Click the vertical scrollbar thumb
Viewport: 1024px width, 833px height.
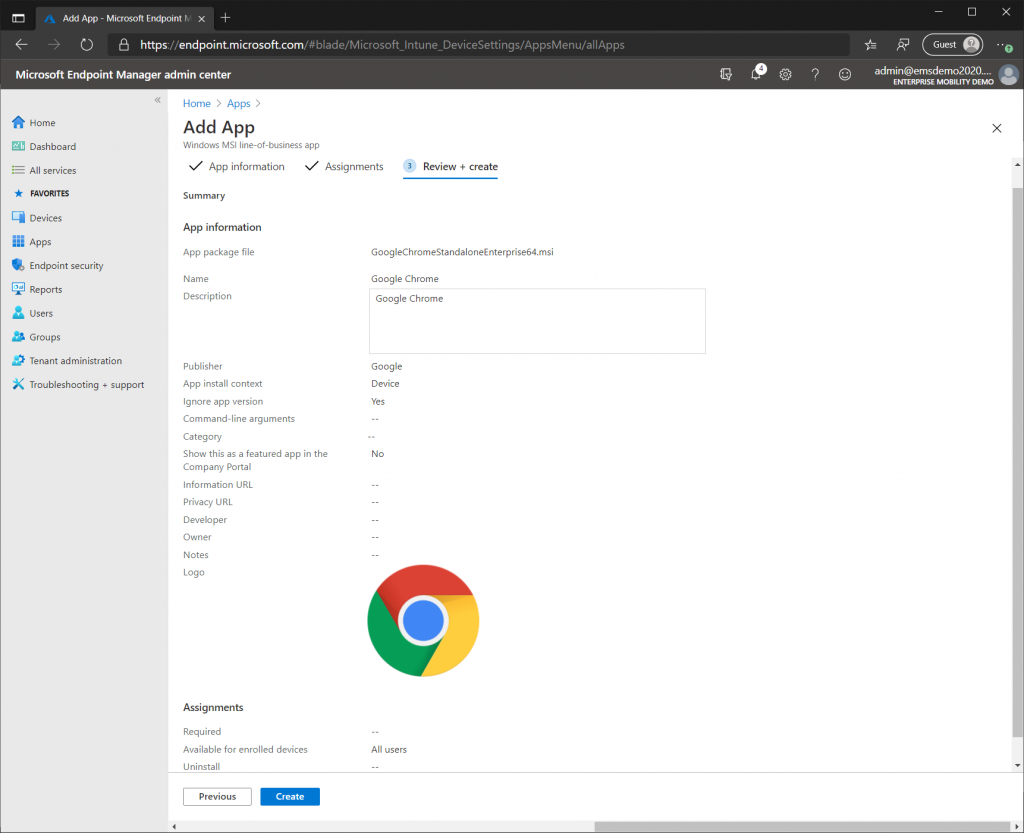(x=1017, y=462)
